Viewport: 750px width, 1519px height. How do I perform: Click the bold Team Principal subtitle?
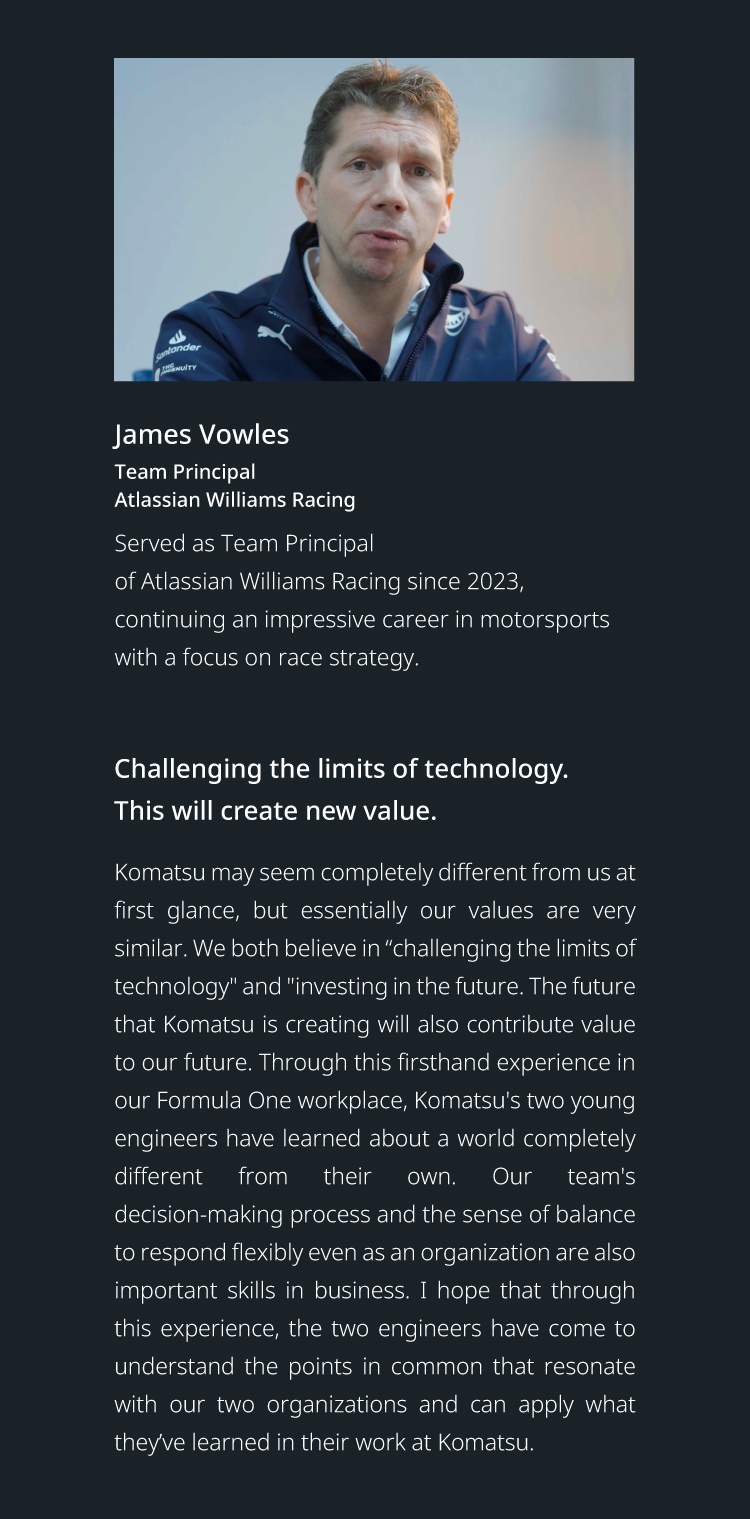[185, 471]
